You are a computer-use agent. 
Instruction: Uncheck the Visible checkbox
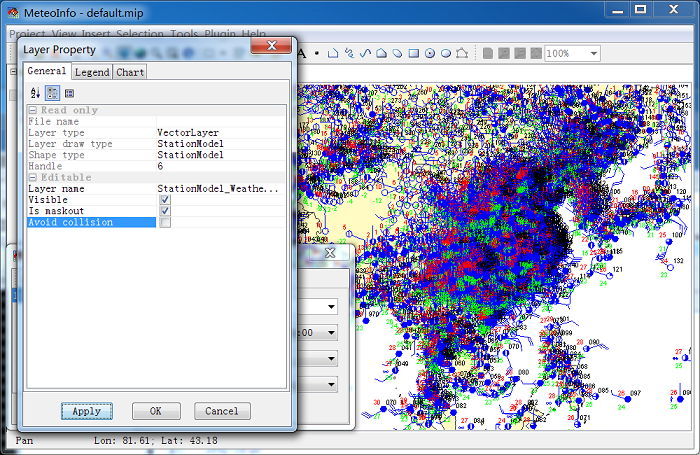[x=165, y=200]
